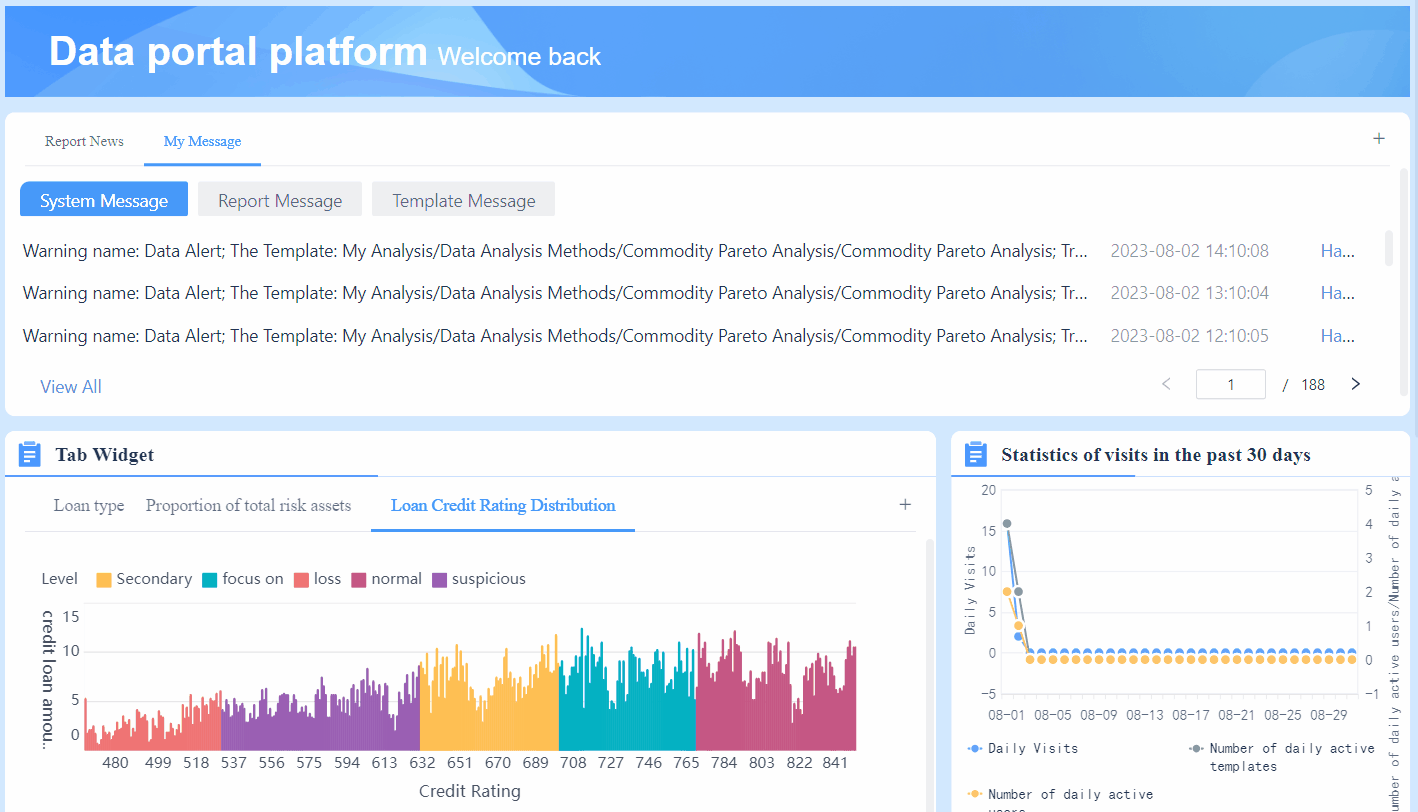Toggle the Daily Visits series legend
1418x812 pixels.
click(1023, 748)
